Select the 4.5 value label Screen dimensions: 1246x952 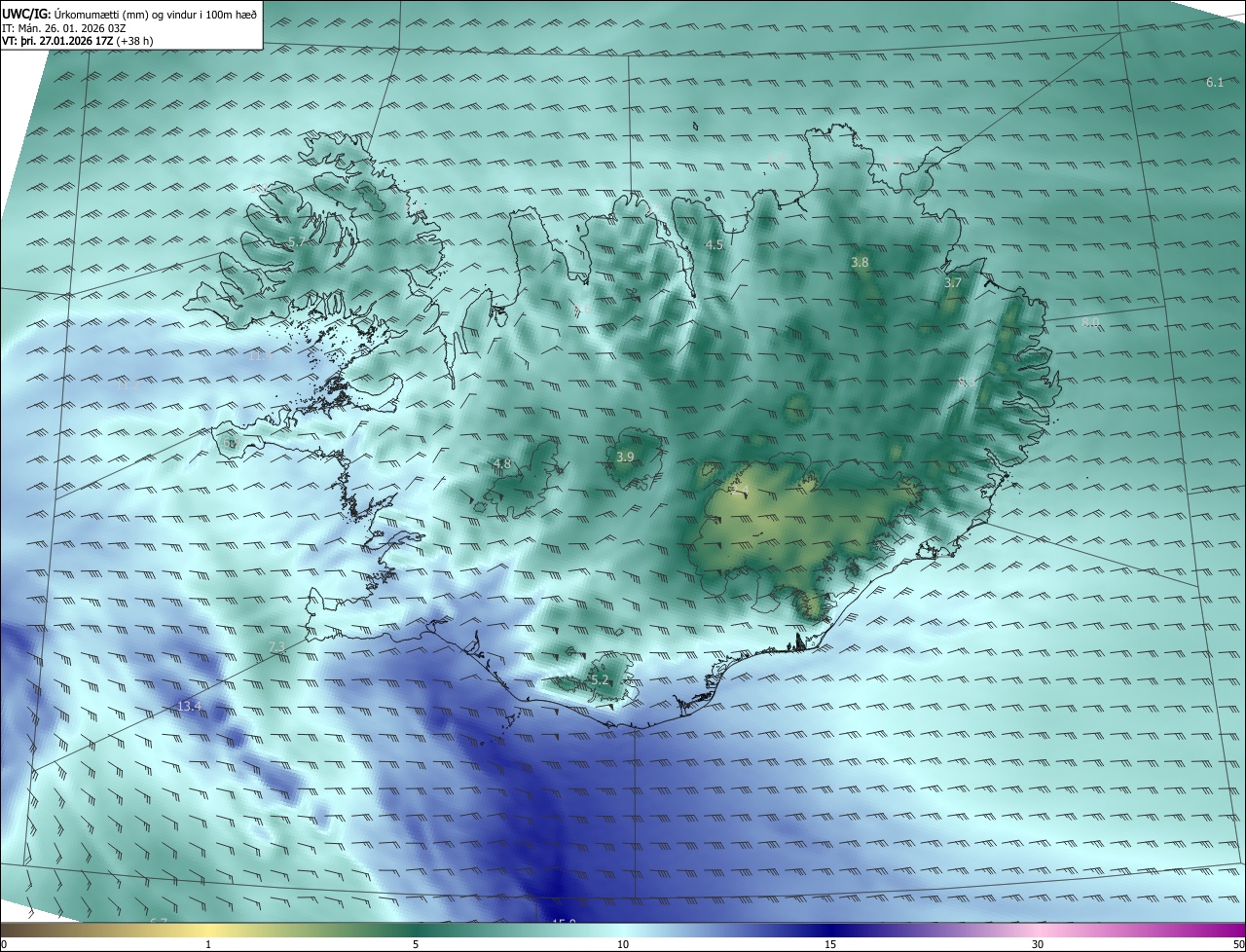pyautogui.click(x=715, y=244)
